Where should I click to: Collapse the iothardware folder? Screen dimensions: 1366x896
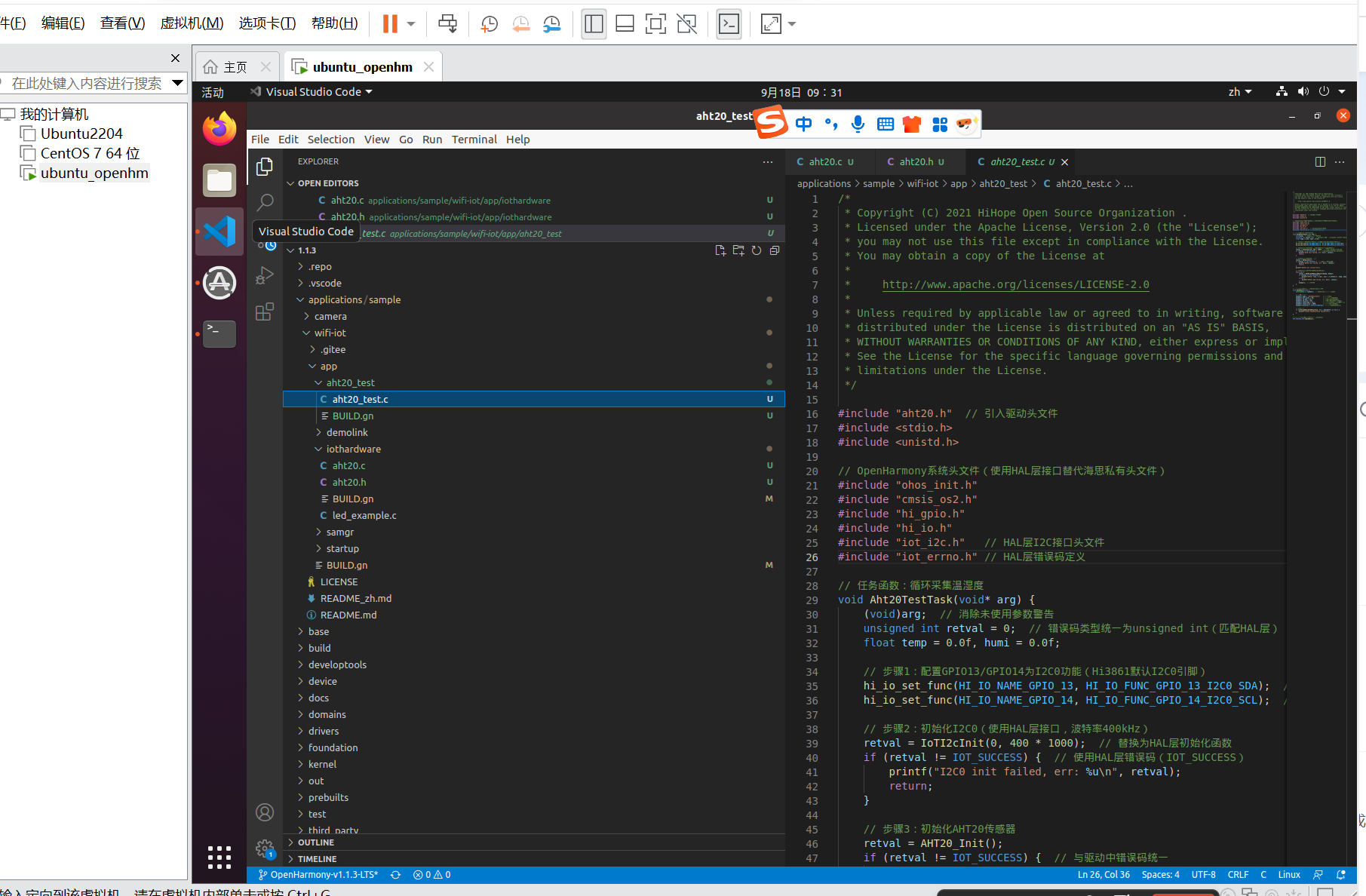pos(353,450)
